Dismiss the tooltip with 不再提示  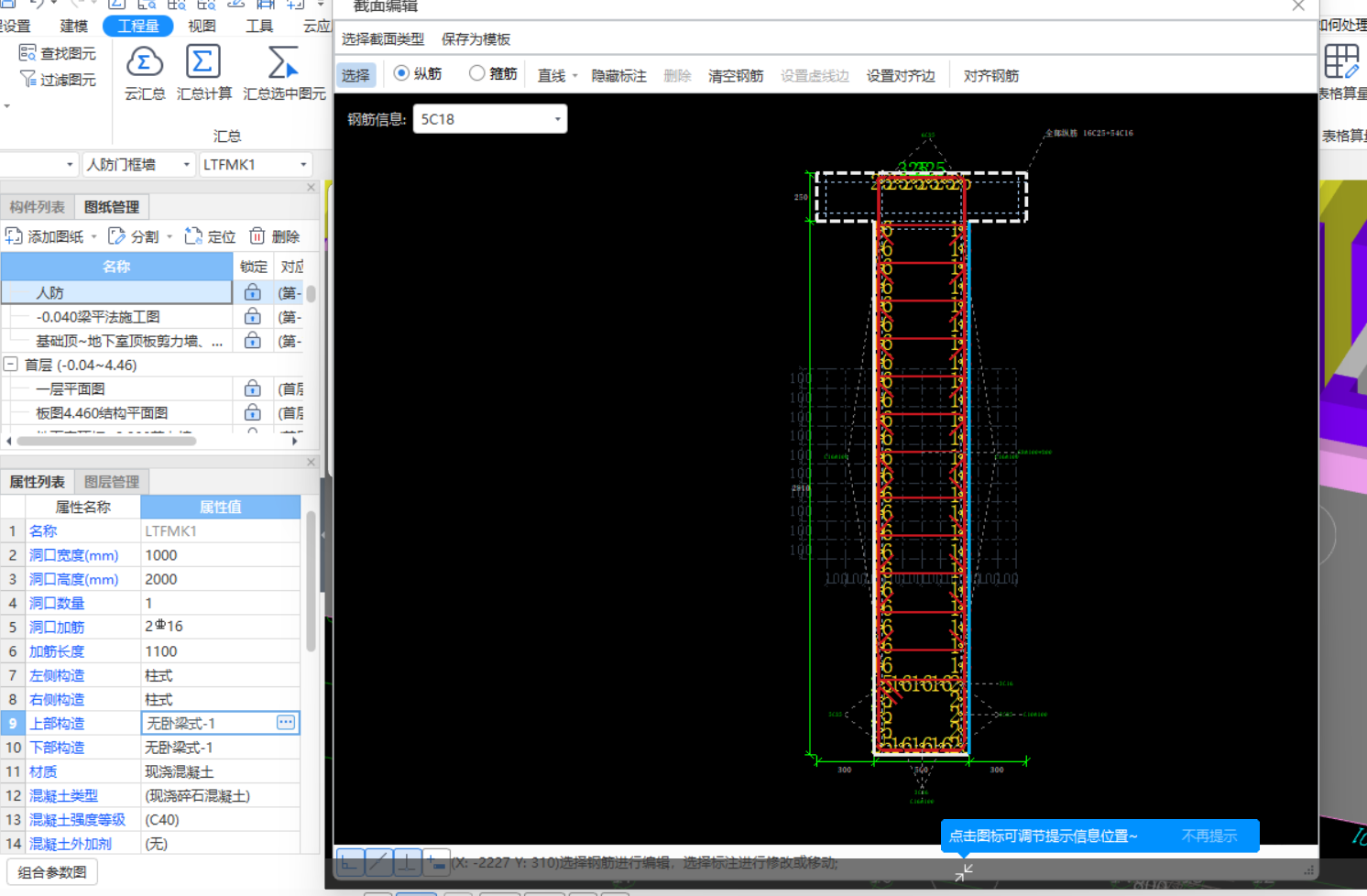pos(1208,836)
